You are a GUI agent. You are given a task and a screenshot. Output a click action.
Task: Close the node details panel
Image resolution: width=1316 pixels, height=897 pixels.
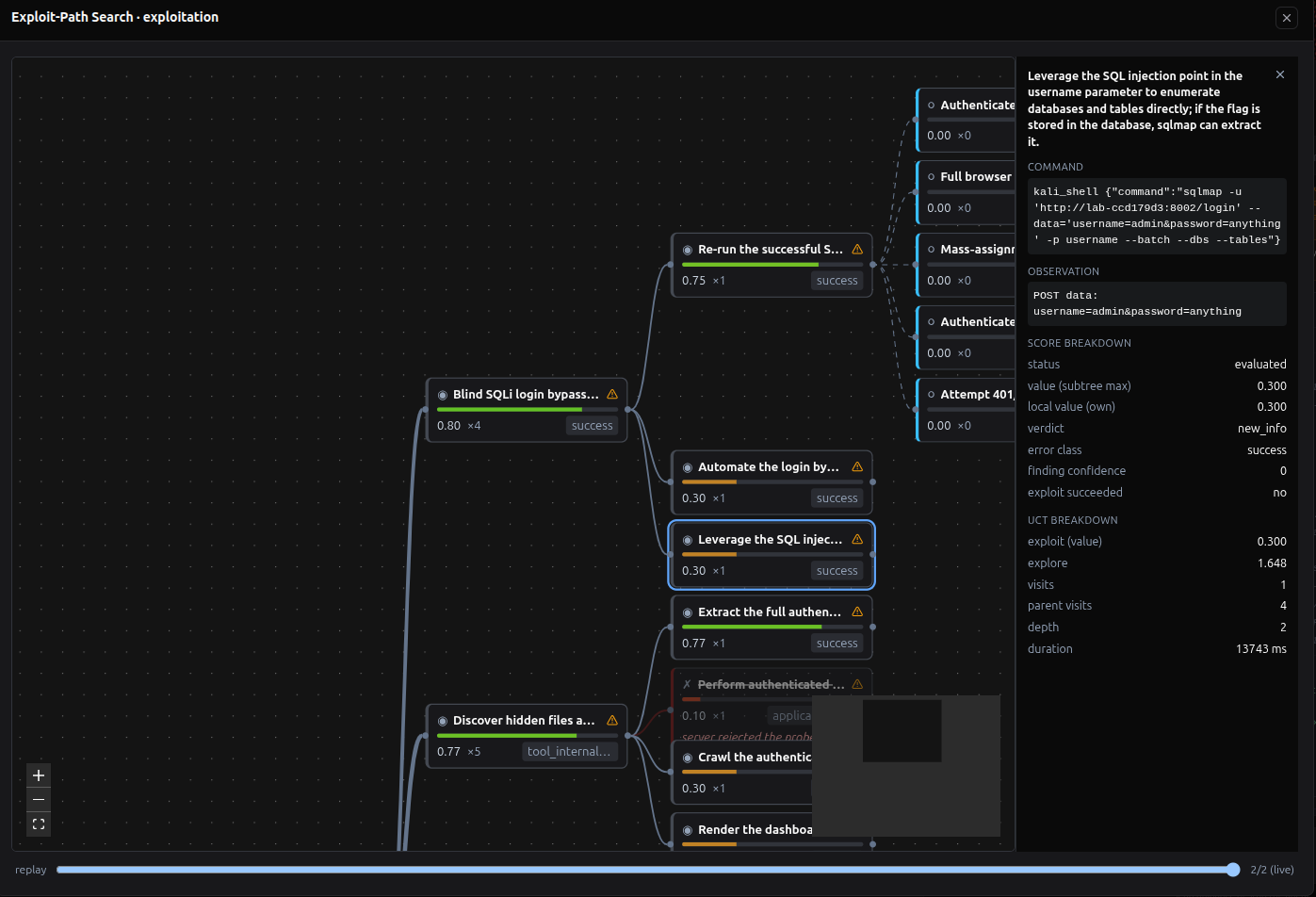(1279, 75)
